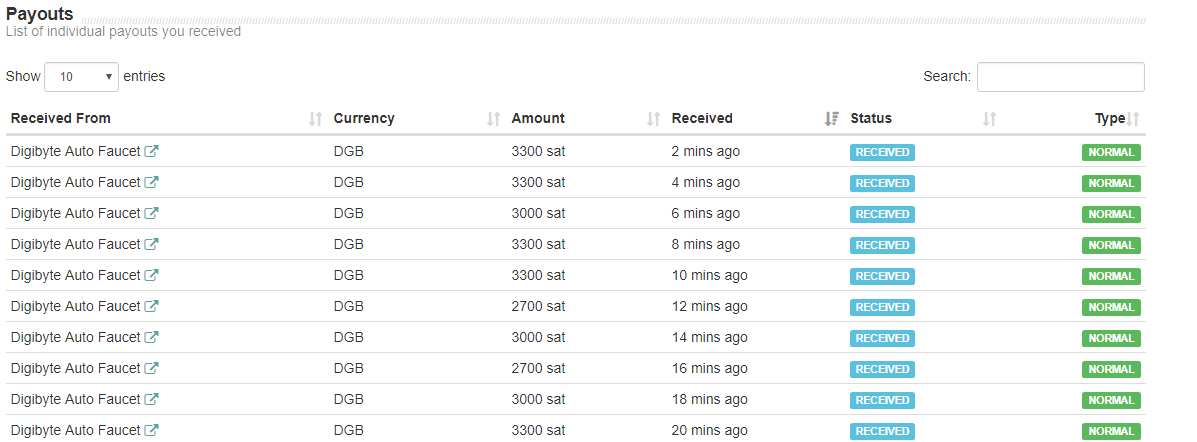This screenshot has width=1197, height=442.
Task: Open external link icon in 20 mins ago row
Action: click(x=152, y=430)
